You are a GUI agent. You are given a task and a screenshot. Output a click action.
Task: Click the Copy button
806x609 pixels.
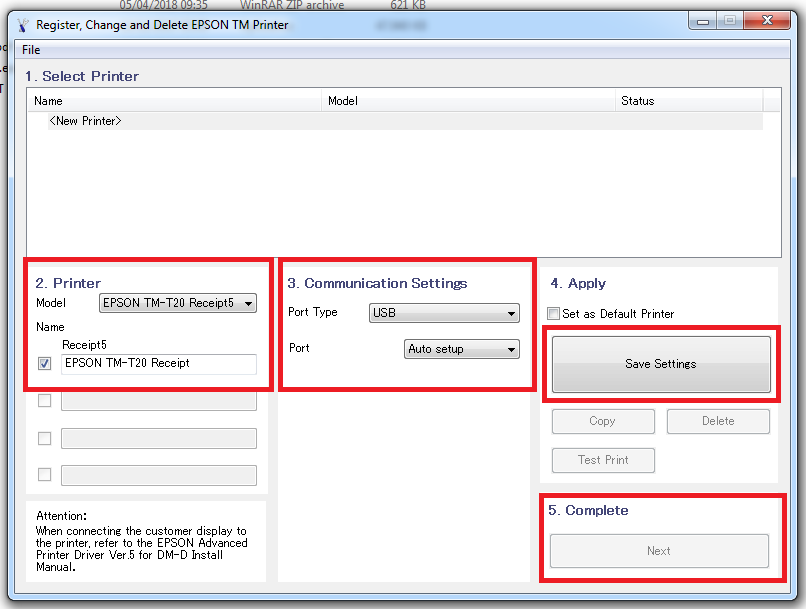click(603, 421)
